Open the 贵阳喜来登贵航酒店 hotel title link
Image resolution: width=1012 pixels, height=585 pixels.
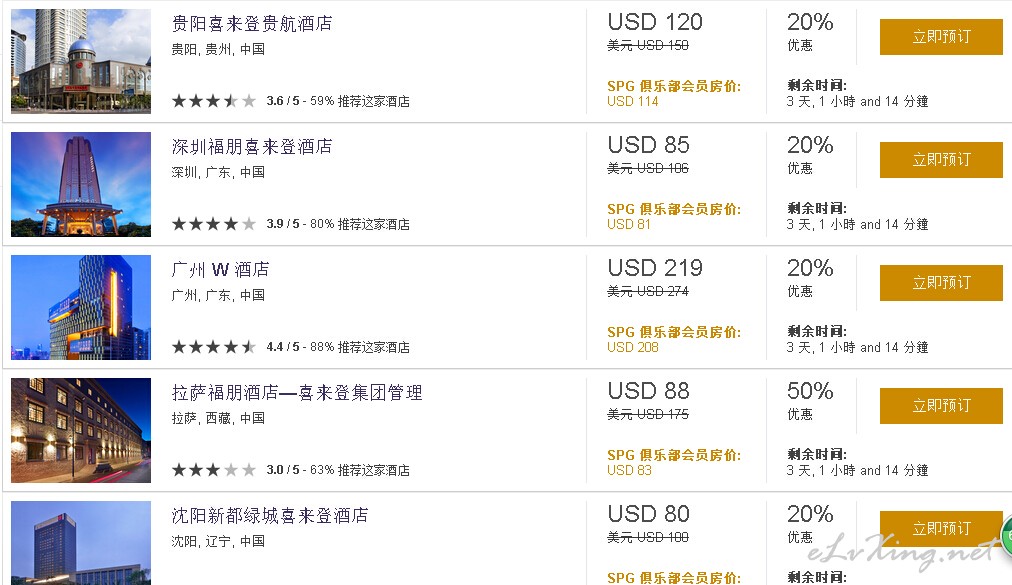[x=252, y=24]
